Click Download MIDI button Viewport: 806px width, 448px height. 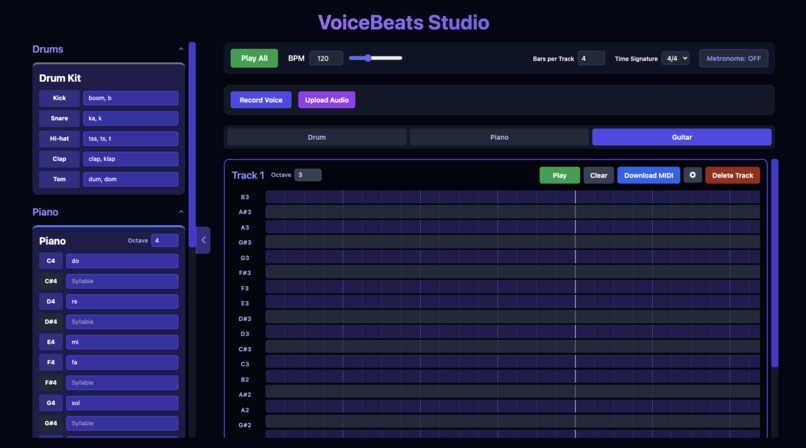pyautogui.click(x=649, y=175)
